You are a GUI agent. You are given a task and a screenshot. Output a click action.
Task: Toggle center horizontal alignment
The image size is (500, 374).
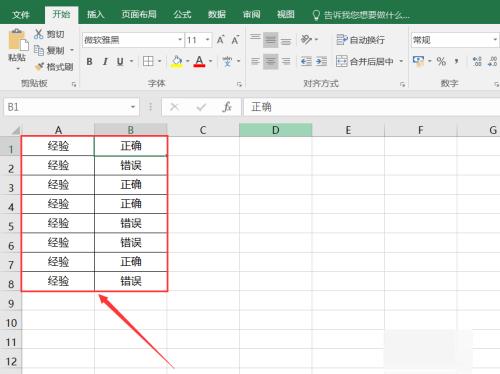[270, 61]
